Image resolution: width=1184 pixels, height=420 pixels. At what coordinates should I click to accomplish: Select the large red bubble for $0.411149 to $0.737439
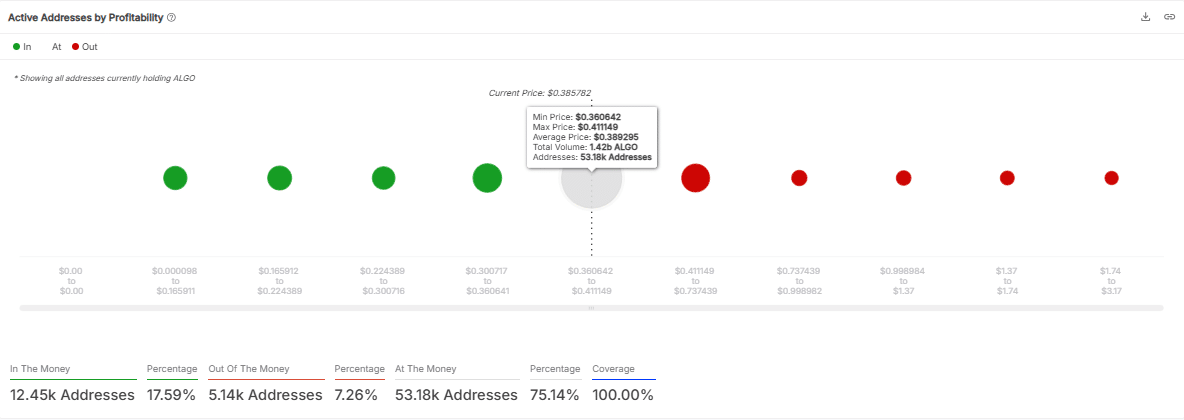click(x=695, y=178)
